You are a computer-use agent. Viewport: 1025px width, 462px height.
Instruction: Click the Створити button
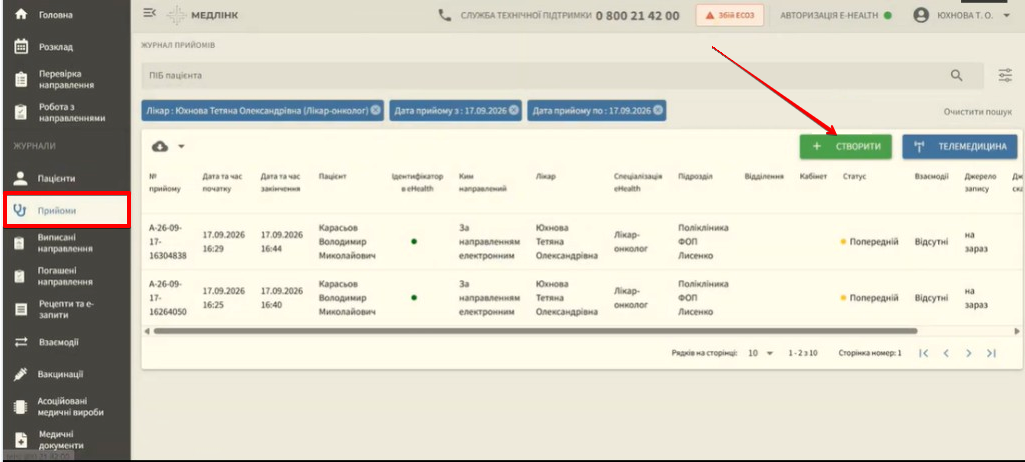(845, 146)
